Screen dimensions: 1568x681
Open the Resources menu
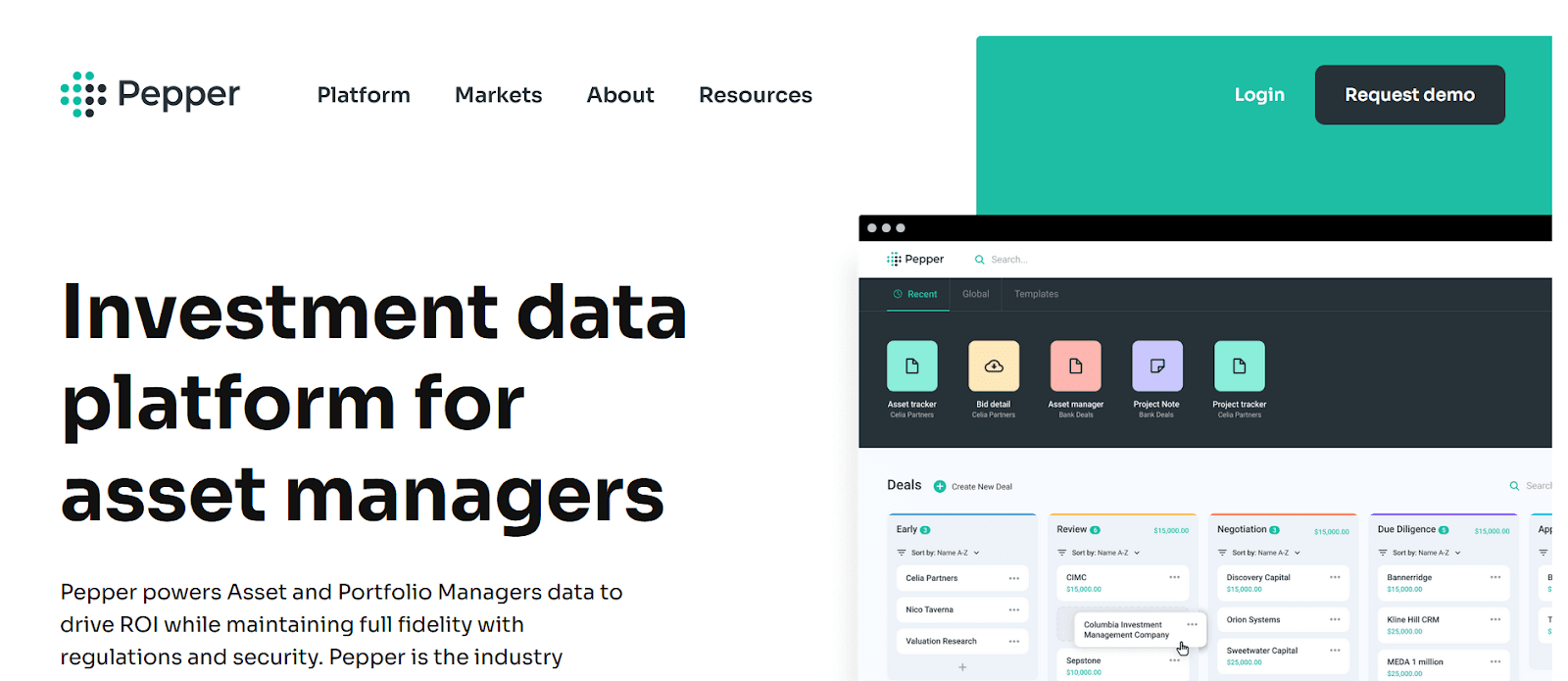click(756, 95)
